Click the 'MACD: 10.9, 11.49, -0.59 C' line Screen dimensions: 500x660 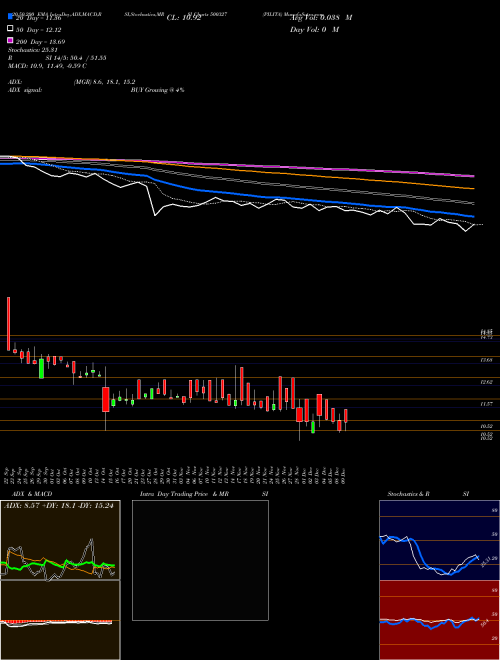click(47, 66)
